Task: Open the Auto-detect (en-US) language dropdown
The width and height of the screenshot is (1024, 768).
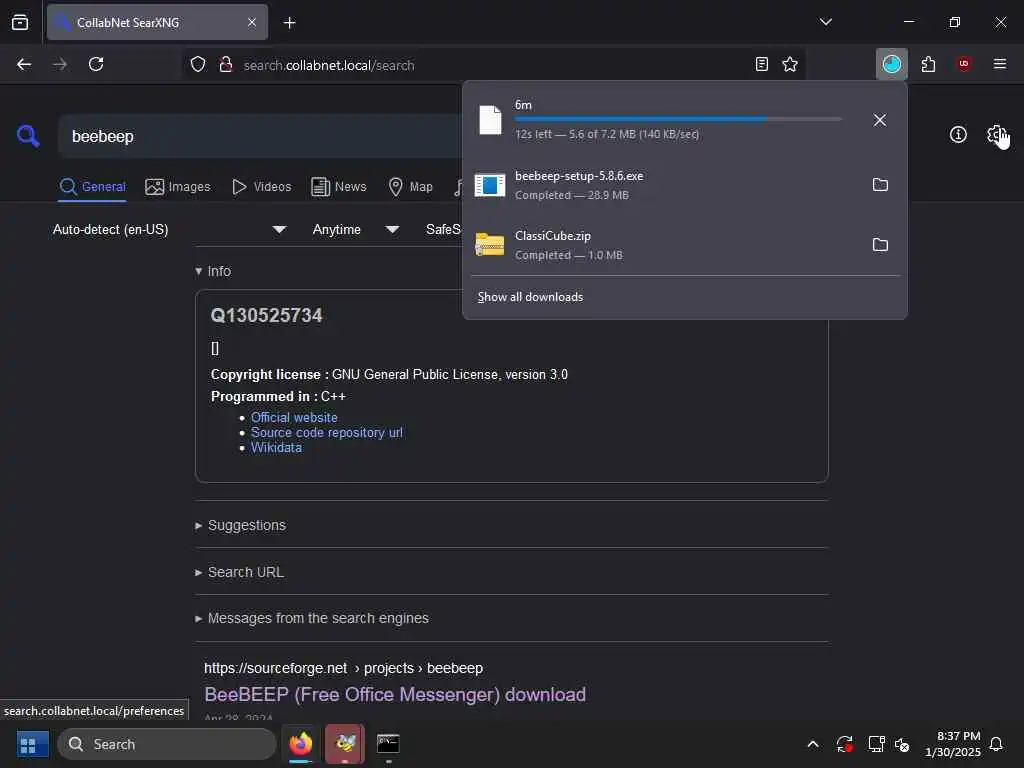Action: click(169, 229)
